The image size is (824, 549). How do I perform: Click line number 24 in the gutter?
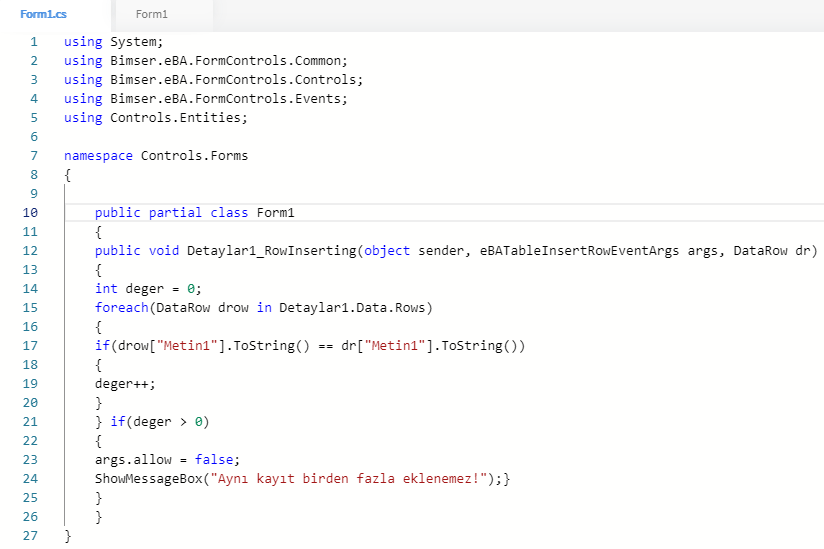[30, 479]
